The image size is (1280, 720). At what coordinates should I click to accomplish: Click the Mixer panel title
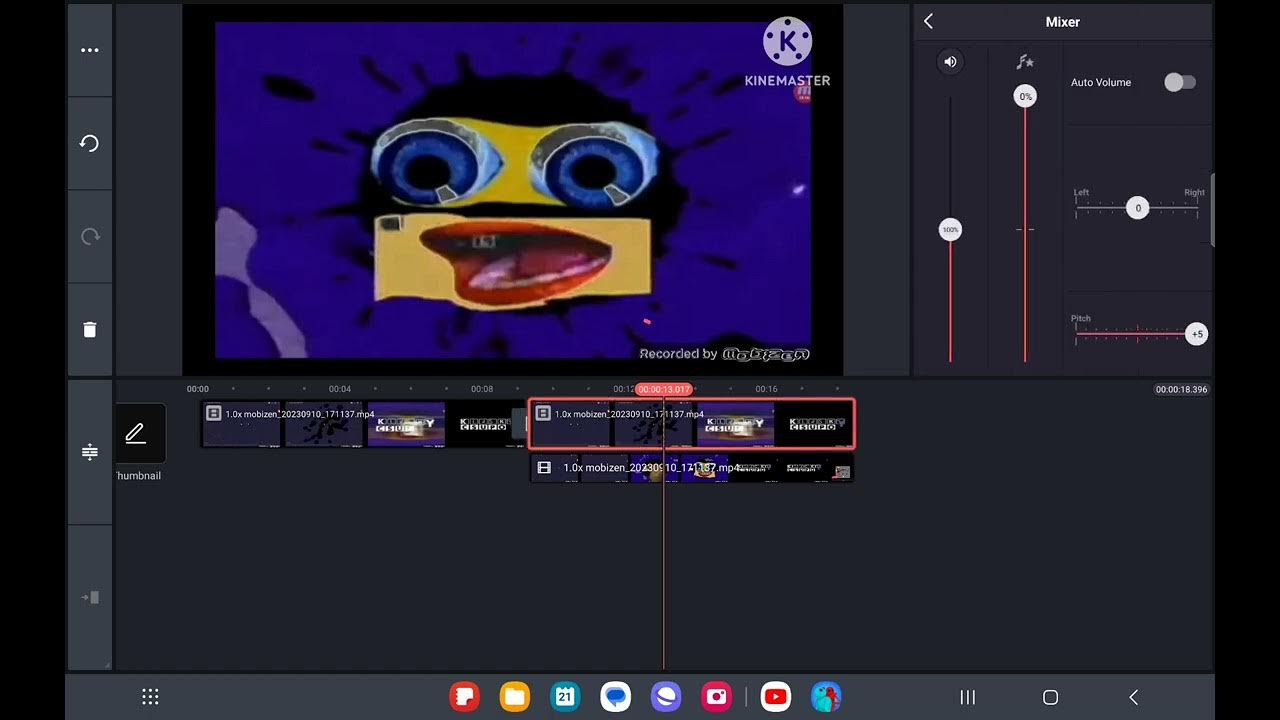pos(1062,22)
